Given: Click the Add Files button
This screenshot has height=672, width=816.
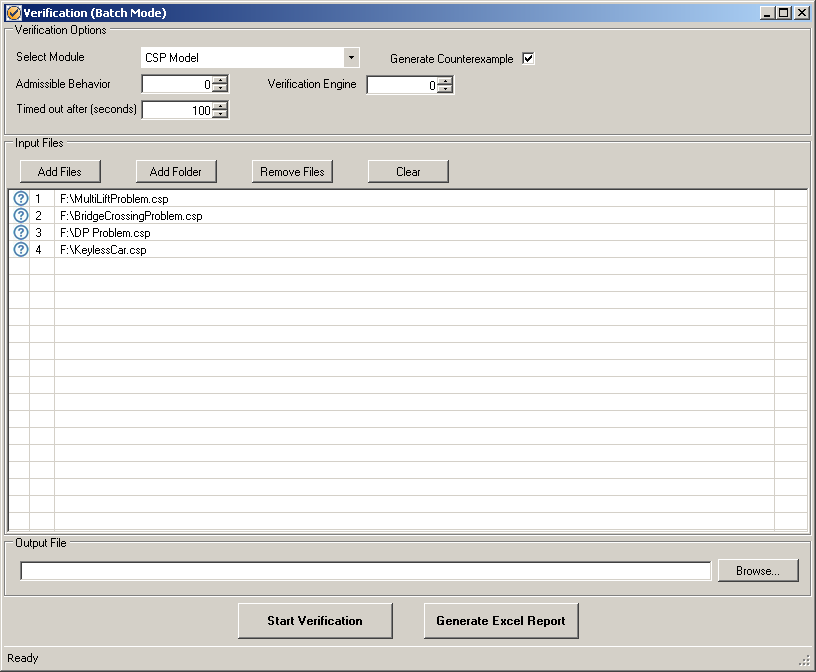Looking at the screenshot, I should [x=60, y=172].
